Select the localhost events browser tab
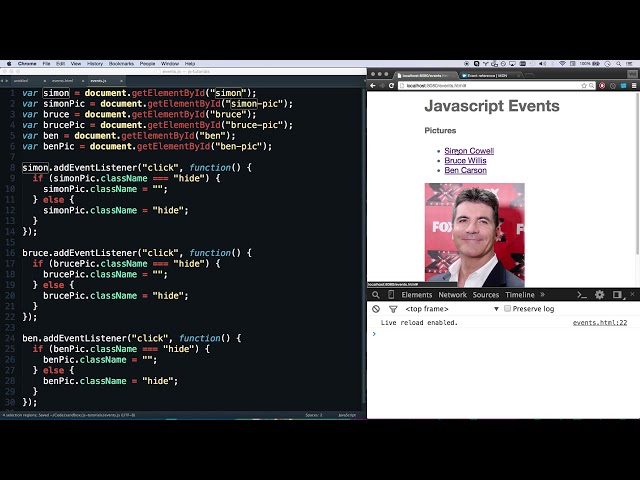Image resolution: width=640 pixels, height=480 pixels. 424,76
